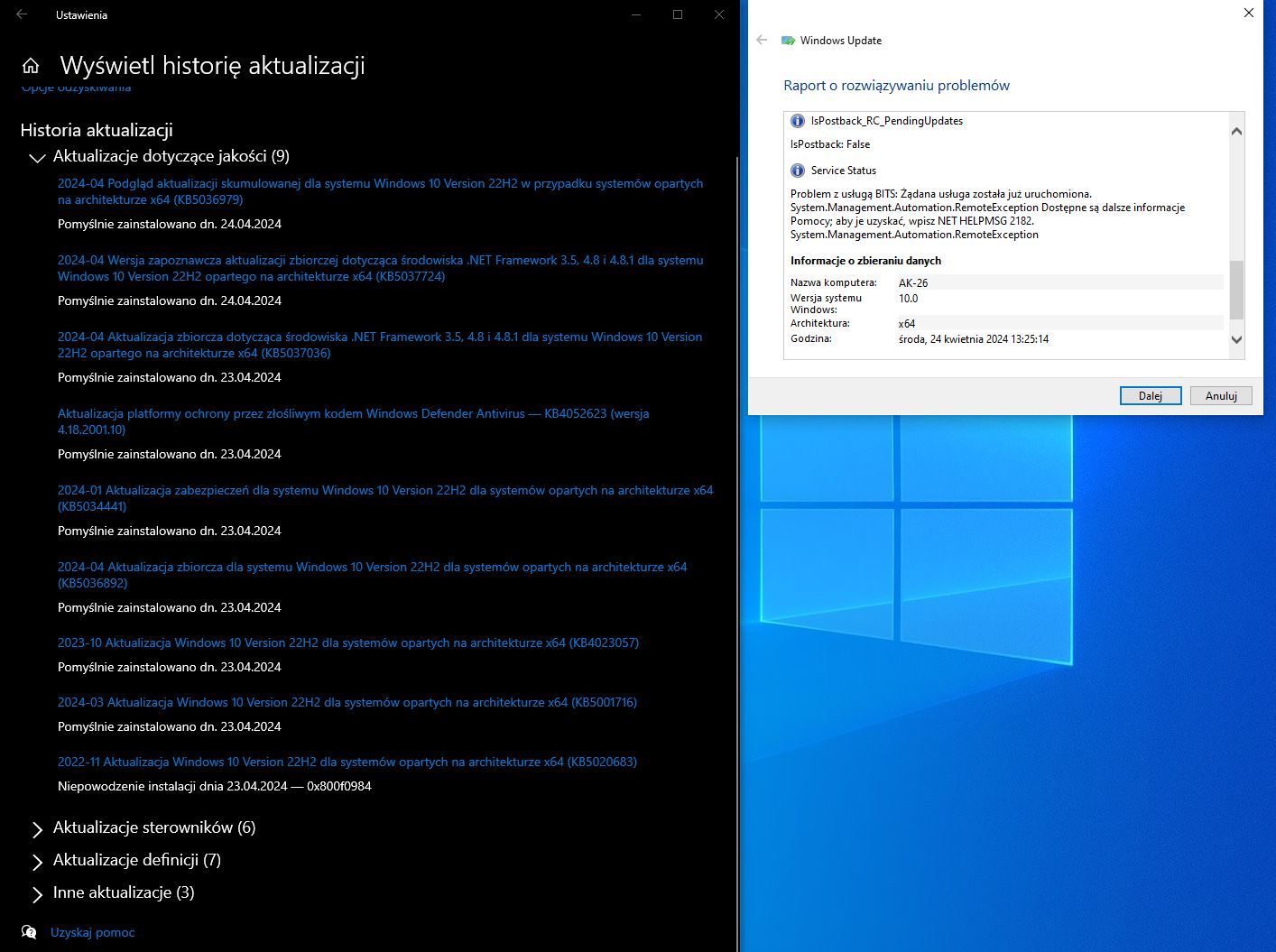Click the NET HELPMSG 2182 line

point(912,221)
